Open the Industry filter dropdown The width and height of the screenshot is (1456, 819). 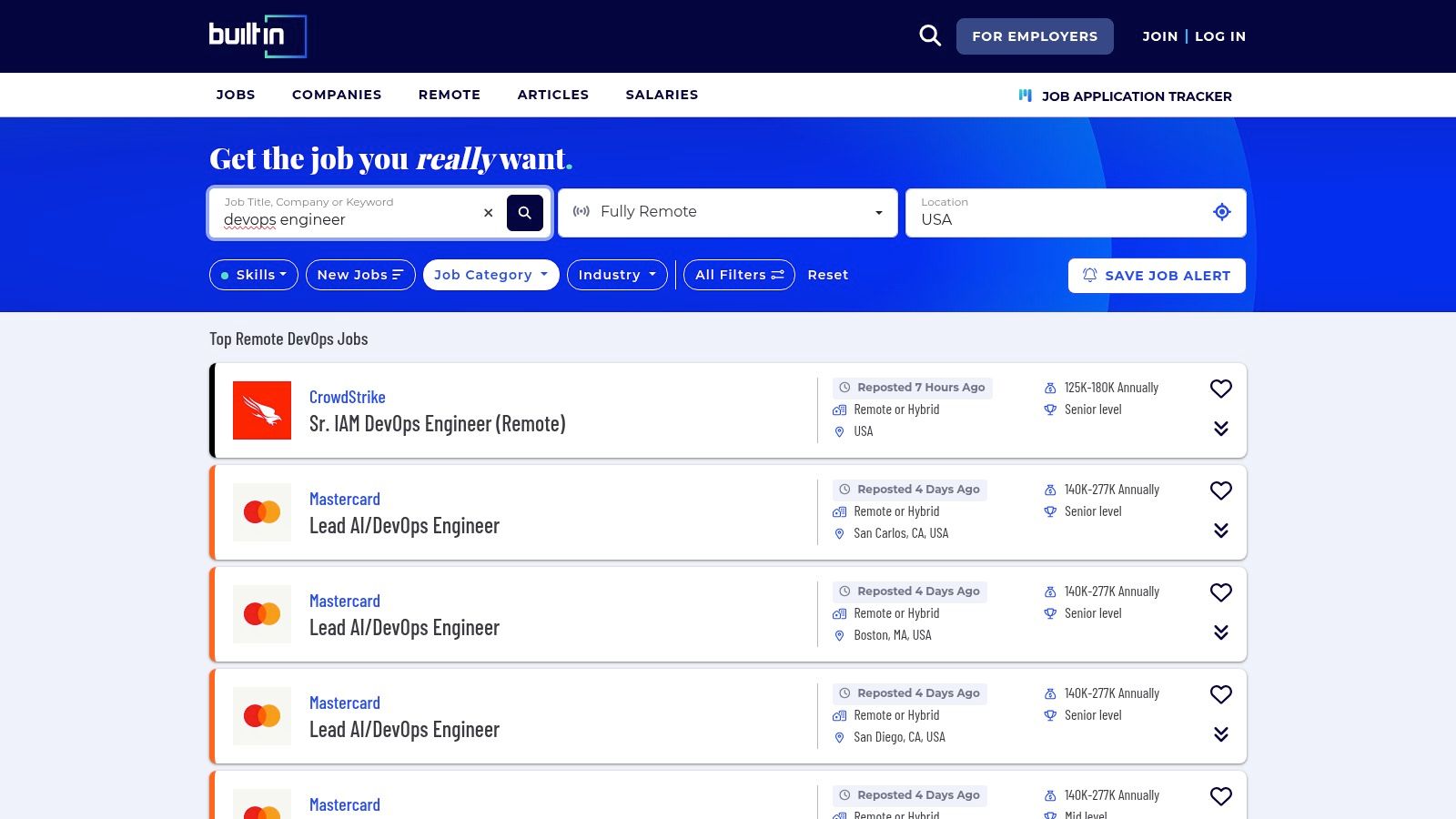click(x=617, y=275)
